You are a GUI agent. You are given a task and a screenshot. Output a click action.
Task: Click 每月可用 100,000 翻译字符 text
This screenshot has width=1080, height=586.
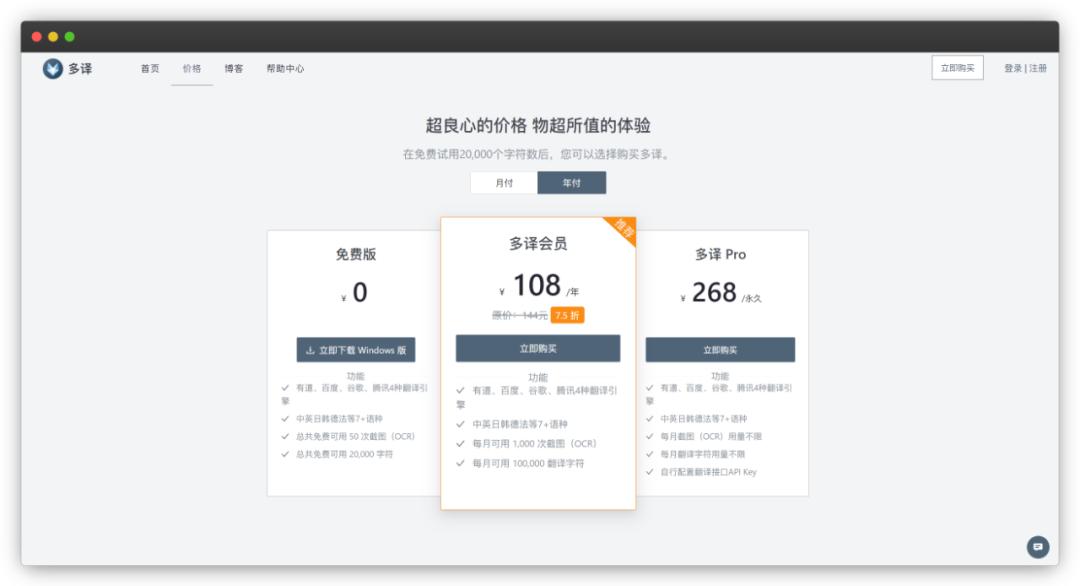point(528,463)
